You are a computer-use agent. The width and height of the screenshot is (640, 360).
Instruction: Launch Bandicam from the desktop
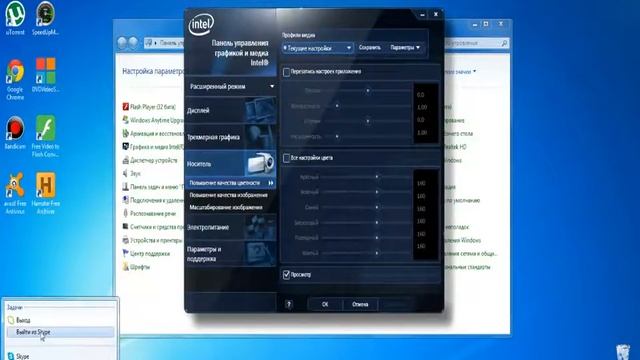(15, 133)
